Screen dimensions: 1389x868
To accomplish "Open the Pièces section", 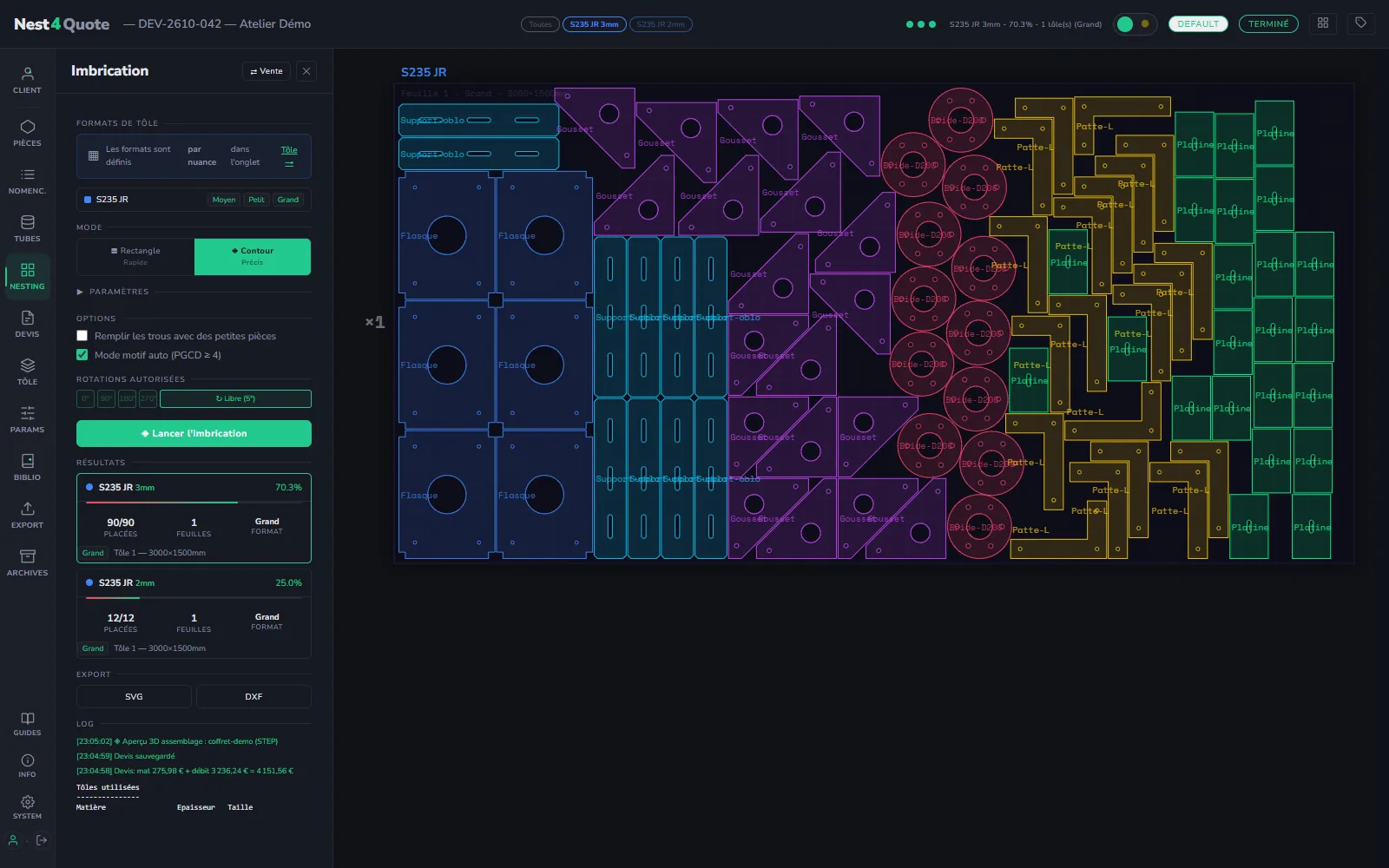I will pyautogui.click(x=27, y=133).
